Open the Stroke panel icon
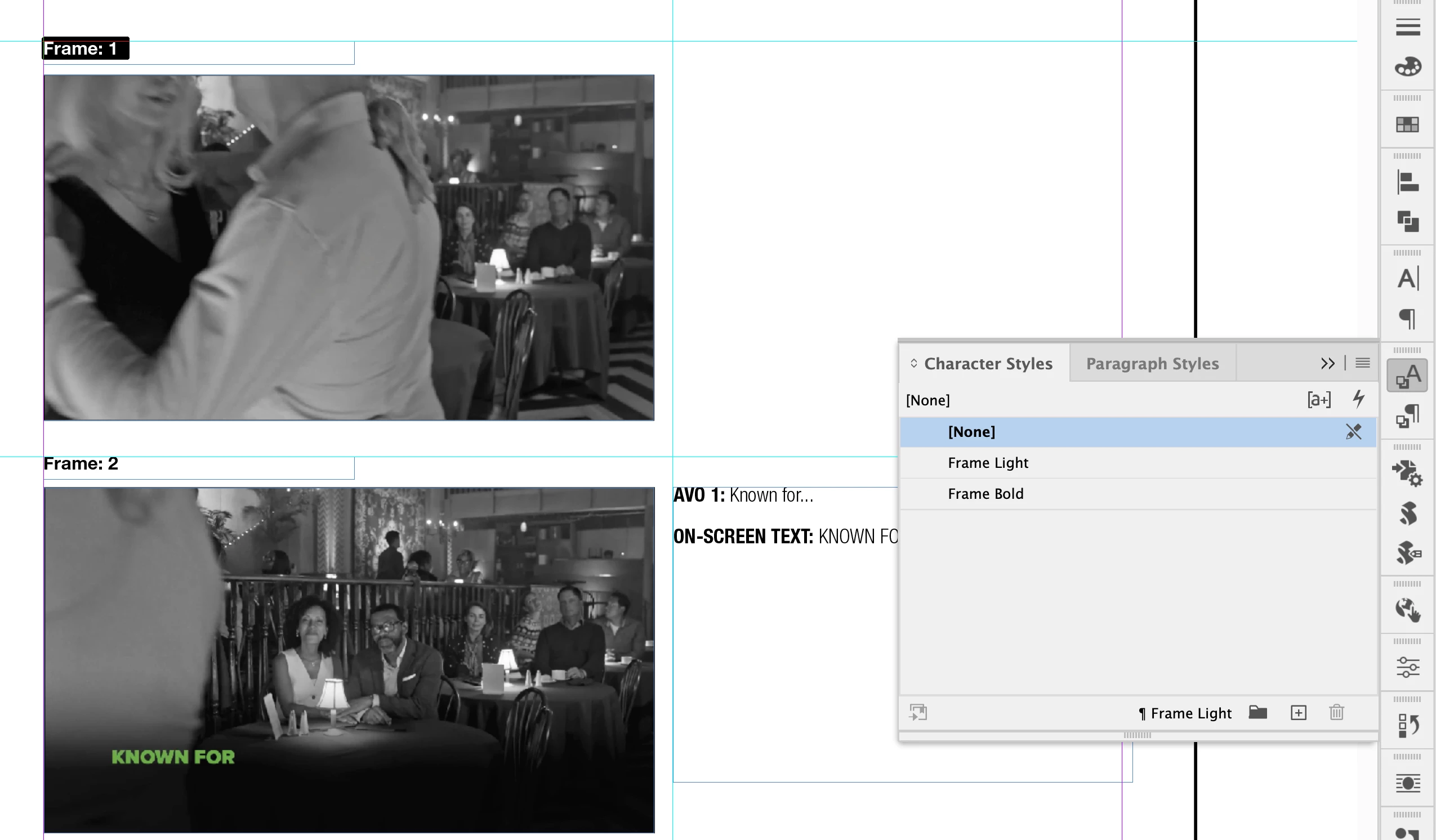This screenshot has width=1436, height=840. click(1407, 27)
